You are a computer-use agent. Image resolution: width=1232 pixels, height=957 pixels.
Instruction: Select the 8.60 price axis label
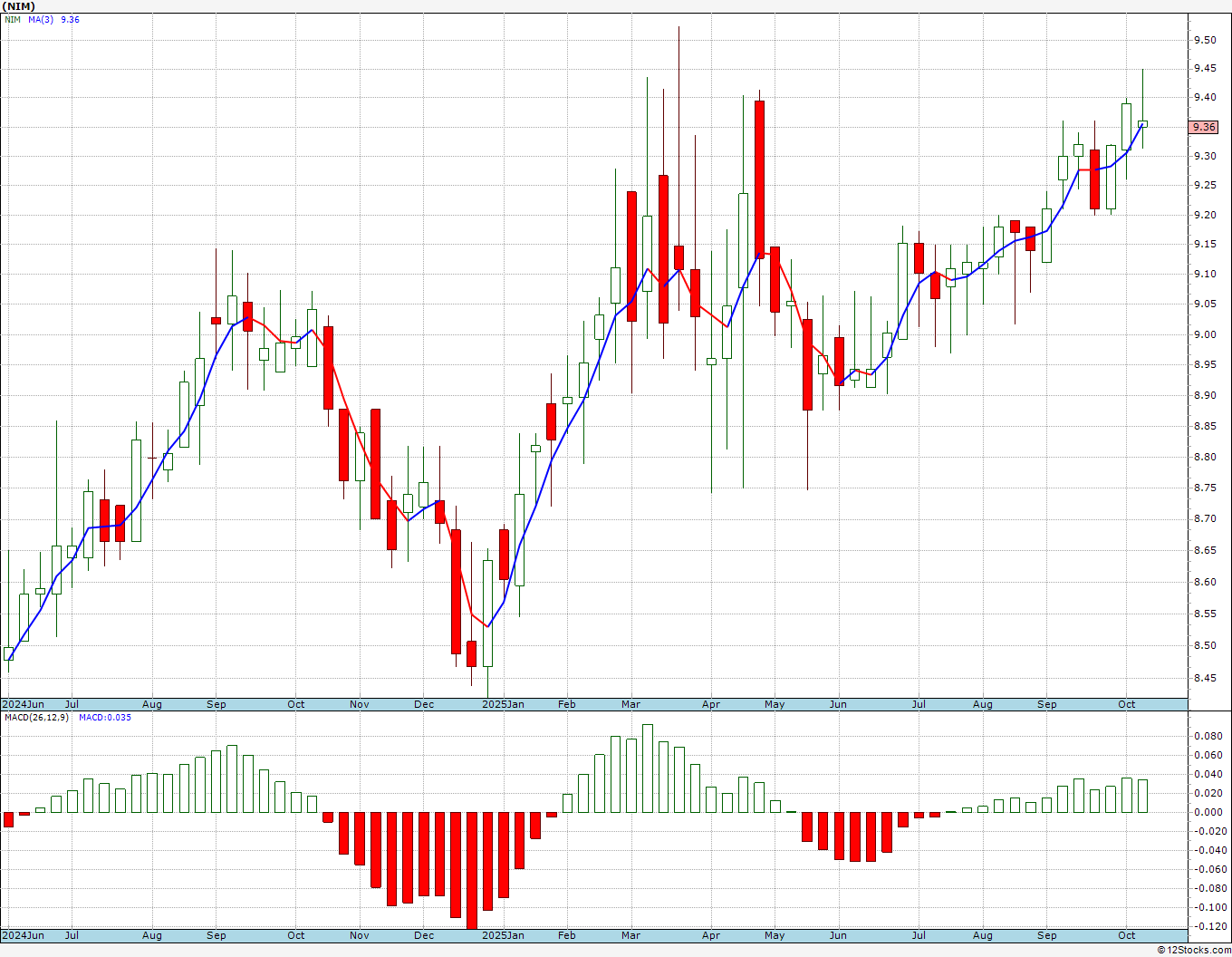tap(1205, 583)
